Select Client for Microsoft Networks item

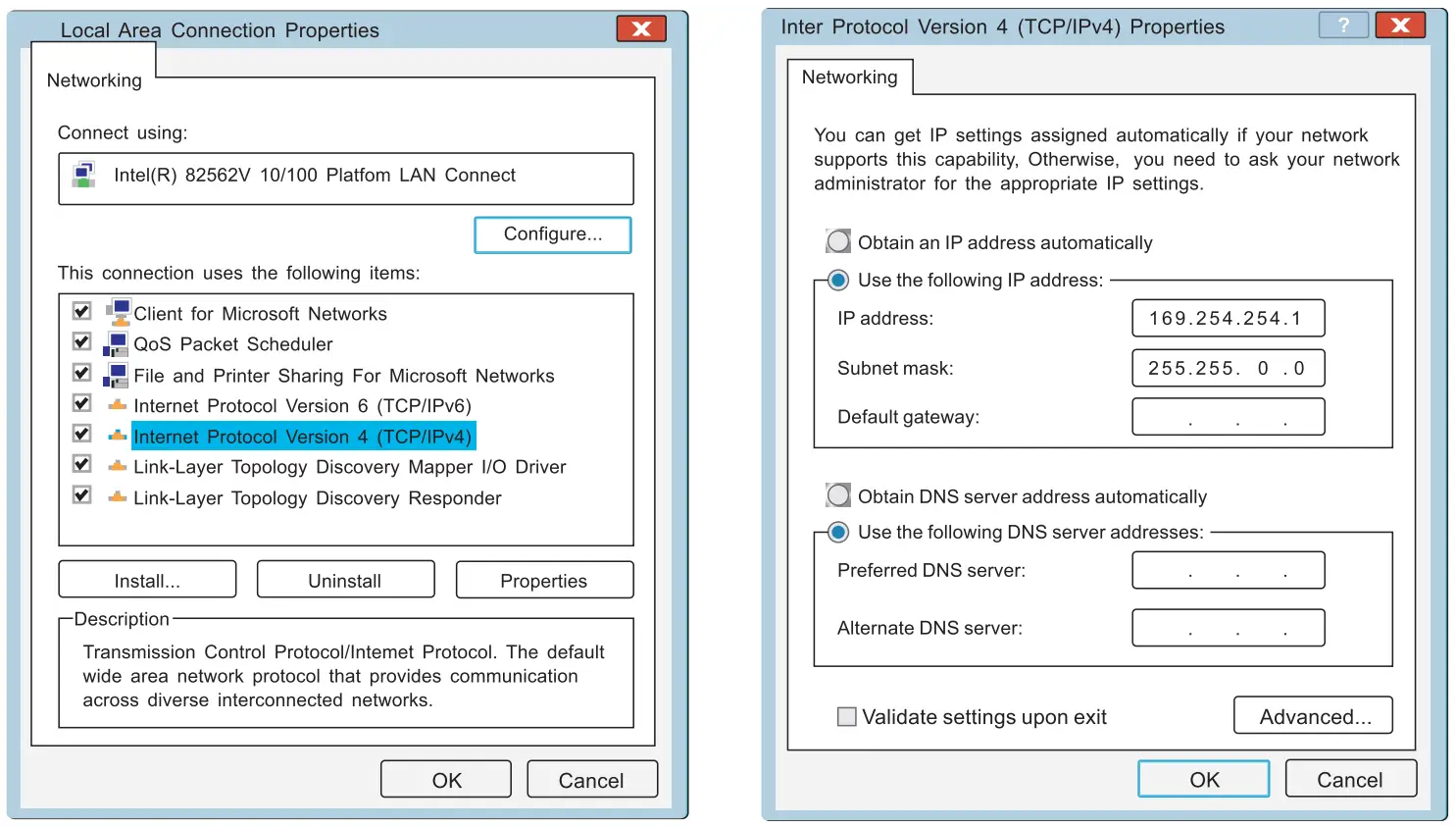point(261,314)
